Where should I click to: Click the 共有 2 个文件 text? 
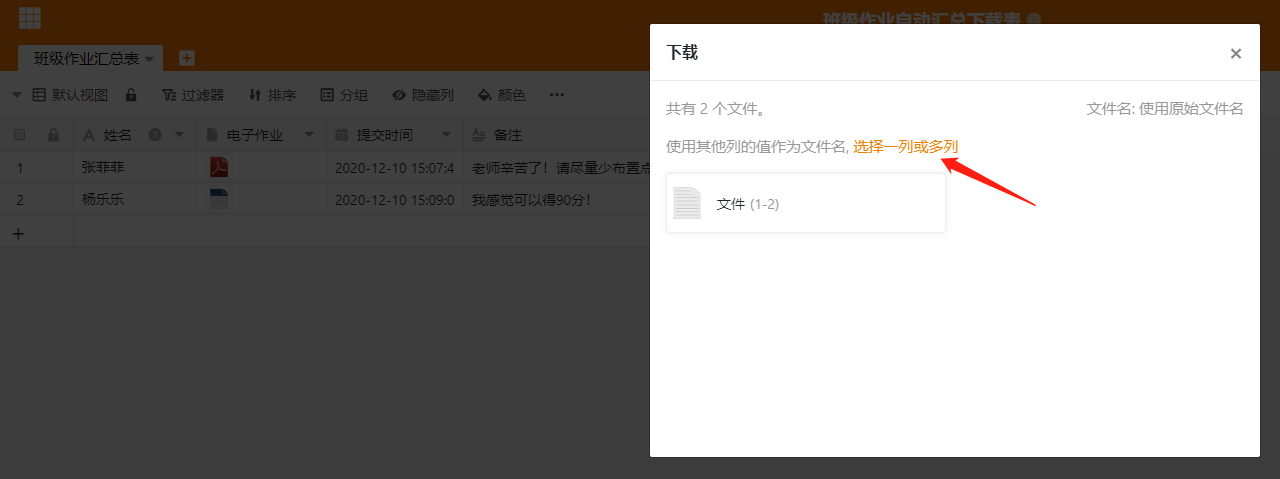pyautogui.click(x=716, y=108)
